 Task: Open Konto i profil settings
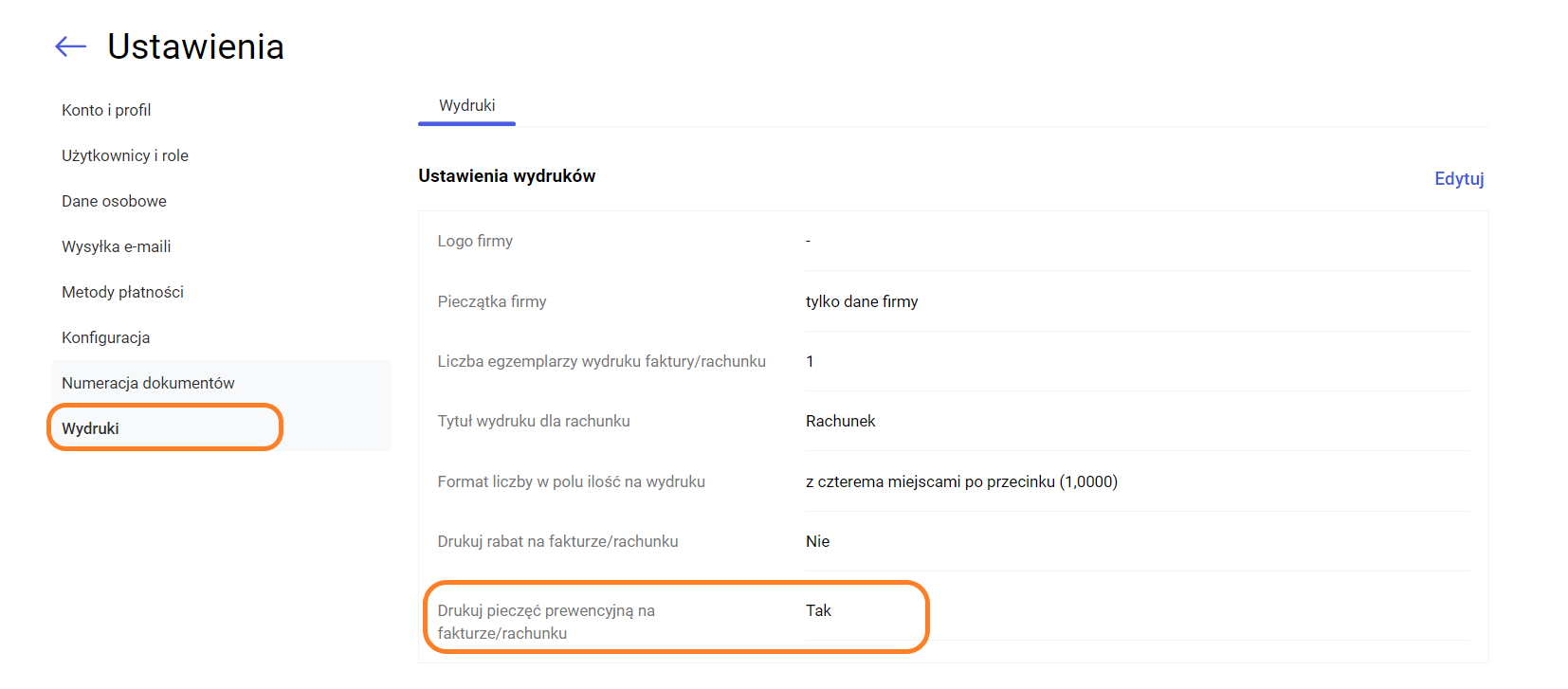106,110
